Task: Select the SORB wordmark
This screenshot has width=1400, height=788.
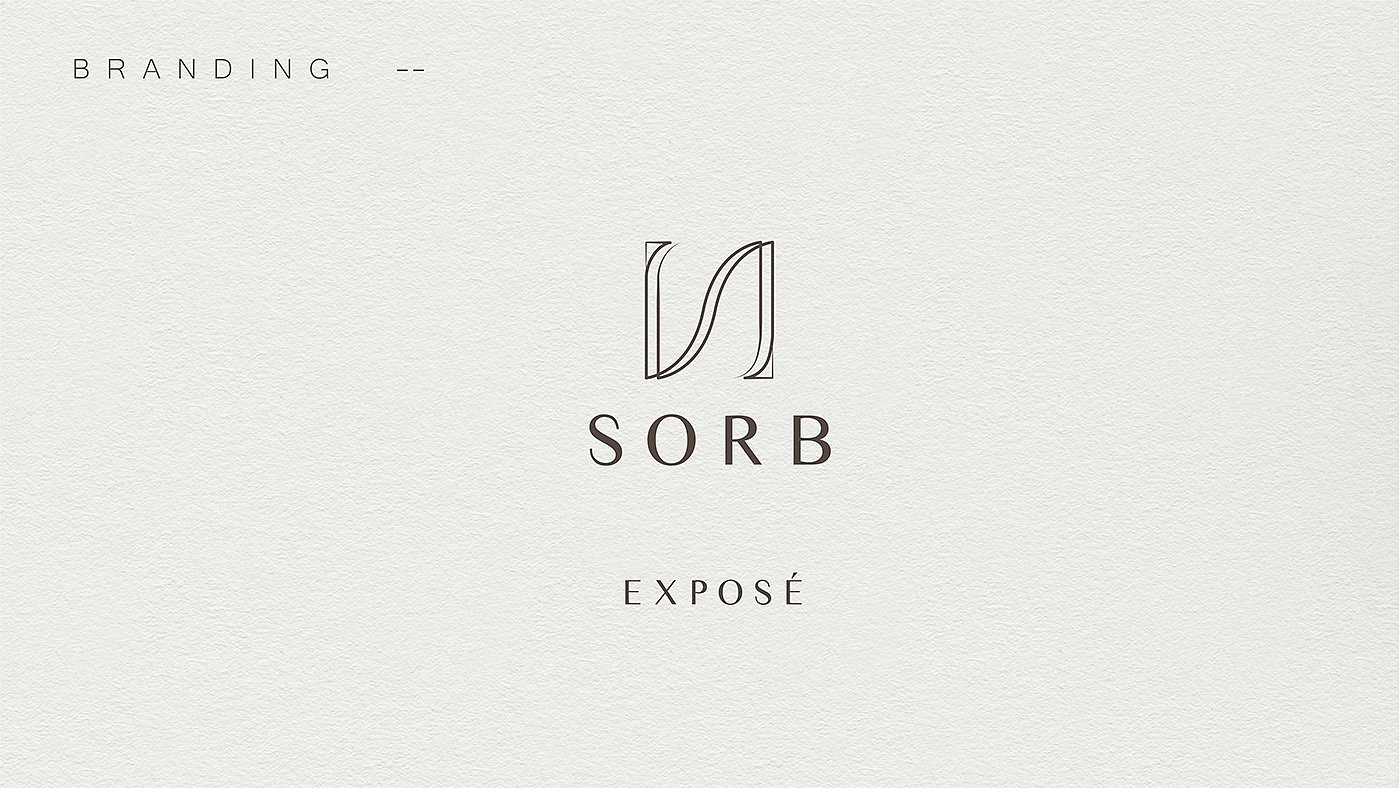Action: 710,440
